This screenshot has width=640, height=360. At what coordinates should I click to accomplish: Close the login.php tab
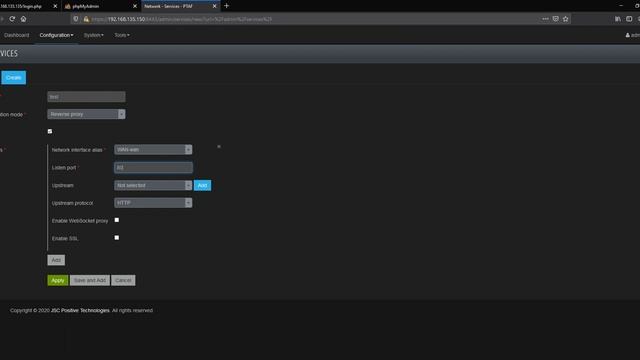click(55, 6)
